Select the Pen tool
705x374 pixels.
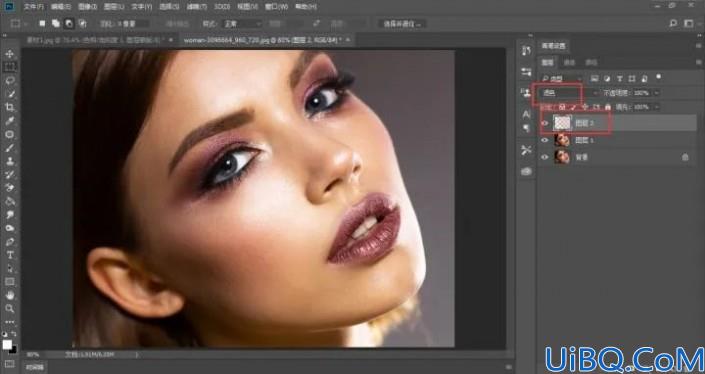point(9,242)
